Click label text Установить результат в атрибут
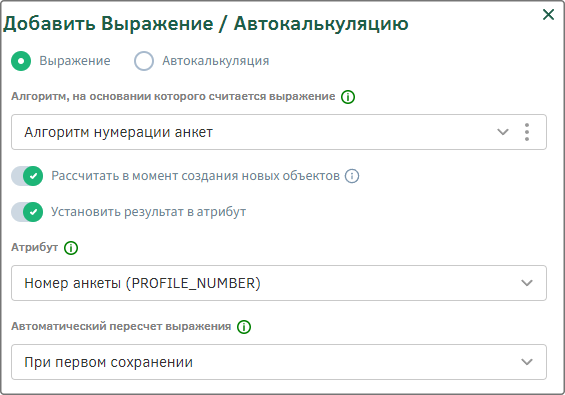The width and height of the screenshot is (565, 395). tap(148, 212)
